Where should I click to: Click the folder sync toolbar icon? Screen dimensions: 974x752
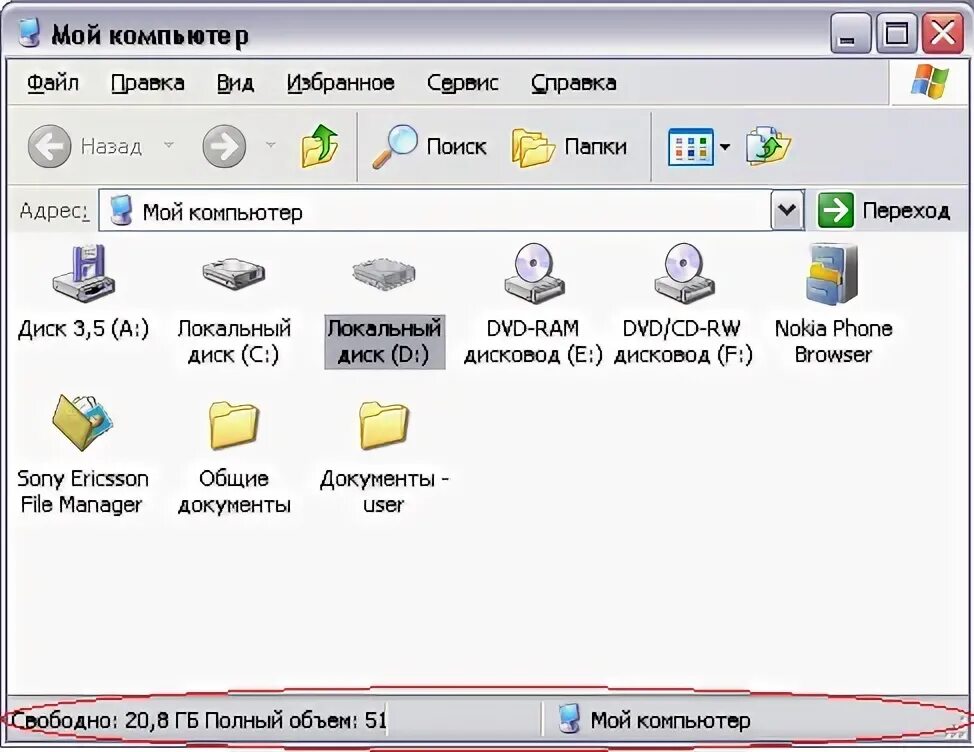pyautogui.click(x=768, y=147)
